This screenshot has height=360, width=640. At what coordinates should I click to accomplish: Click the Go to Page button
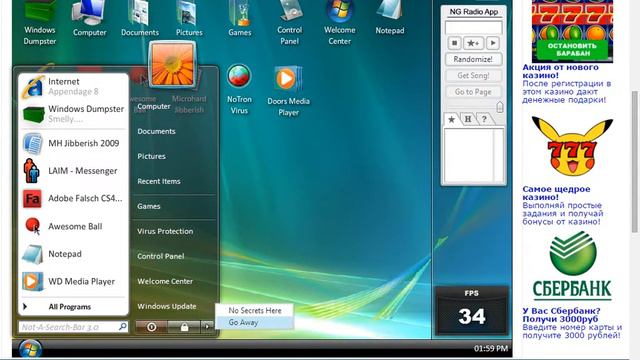click(473, 92)
